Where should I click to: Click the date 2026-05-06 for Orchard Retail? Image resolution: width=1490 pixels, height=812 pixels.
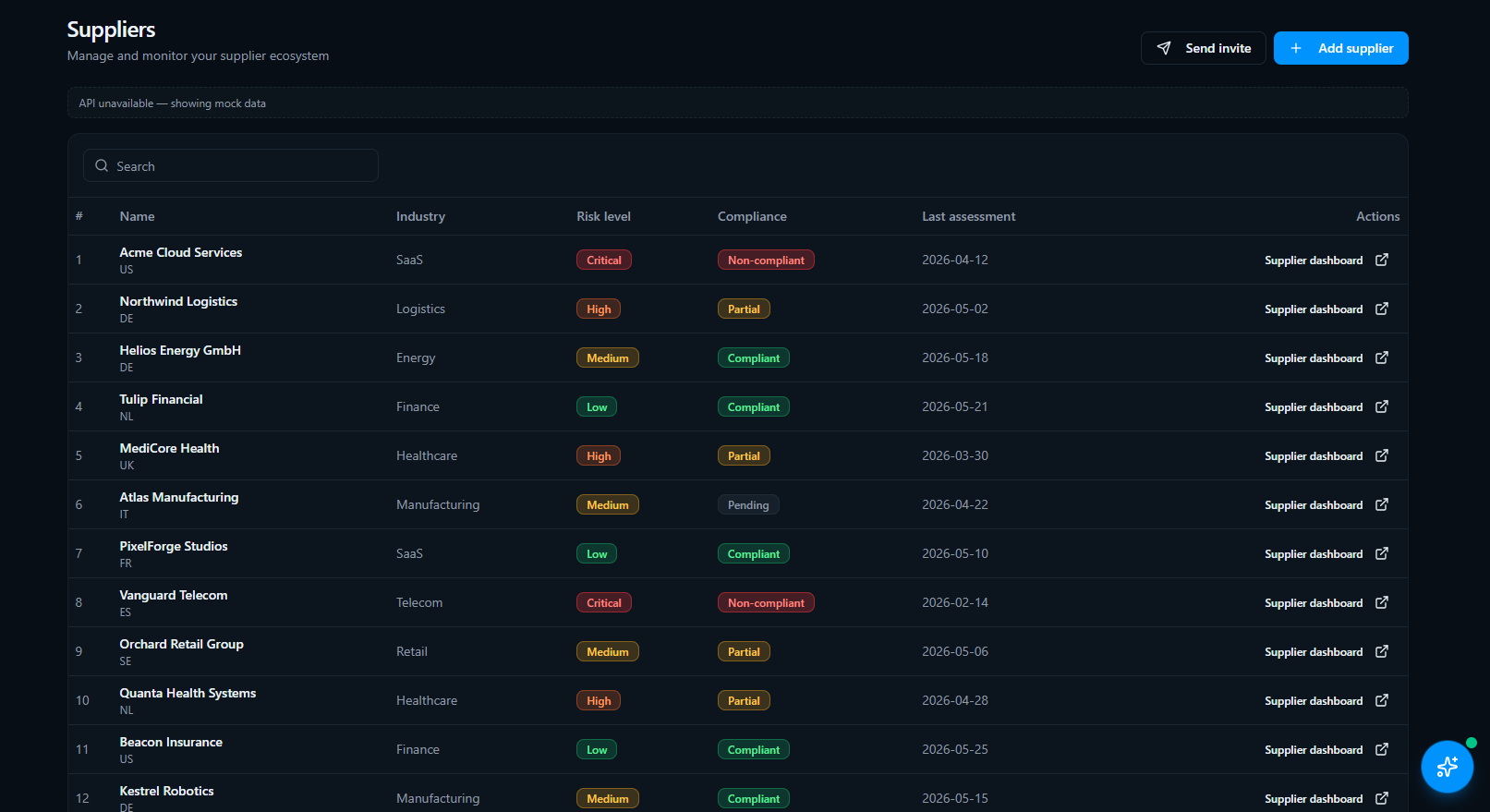coord(955,651)
